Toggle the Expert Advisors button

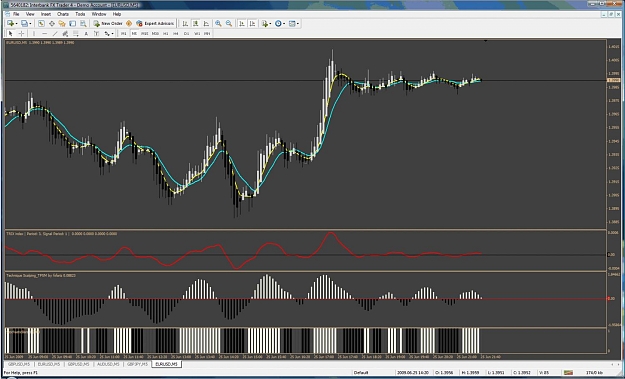coord(155,24)
